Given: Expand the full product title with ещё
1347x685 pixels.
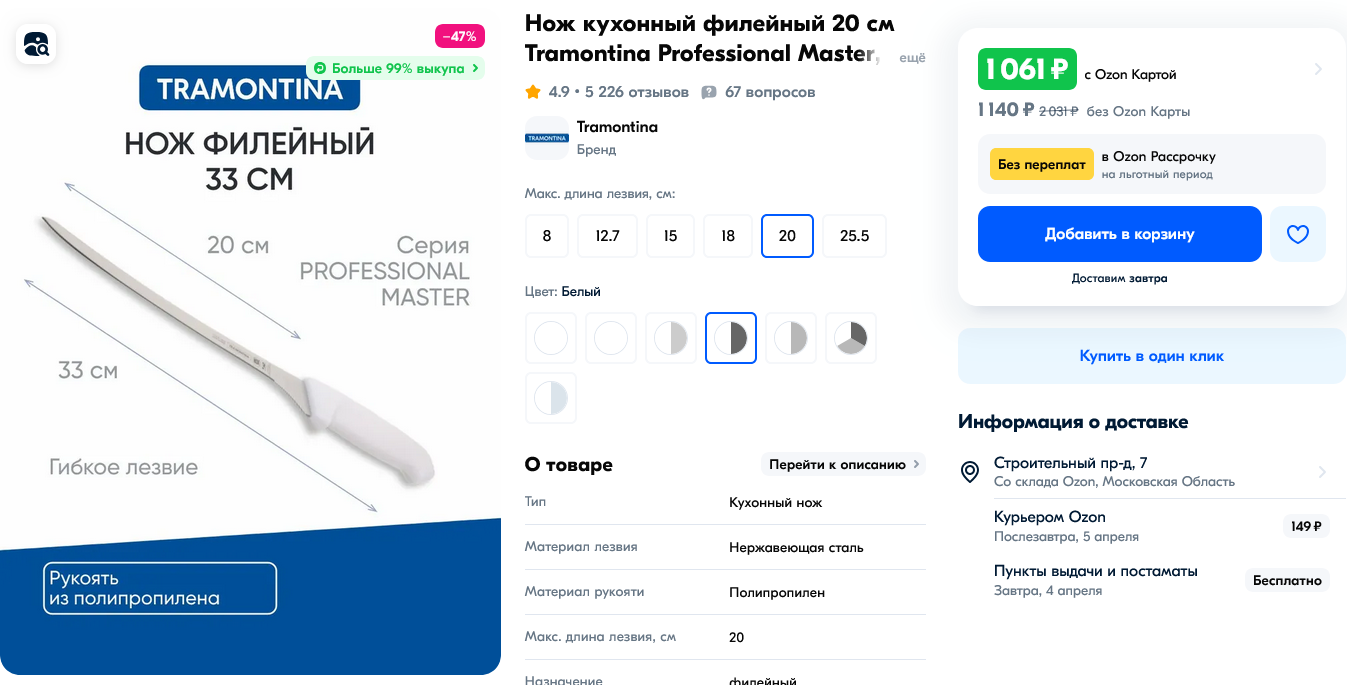Looking at the screenshot, I should (912, 59).
